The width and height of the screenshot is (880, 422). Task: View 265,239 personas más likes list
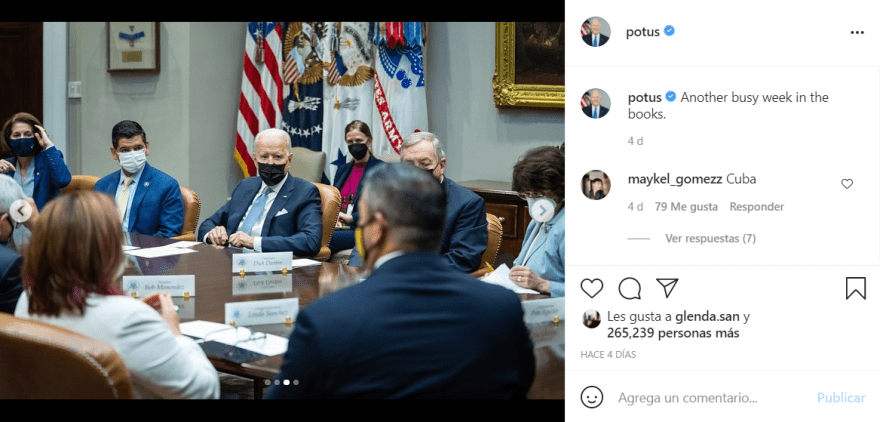(x=673, y=333)
